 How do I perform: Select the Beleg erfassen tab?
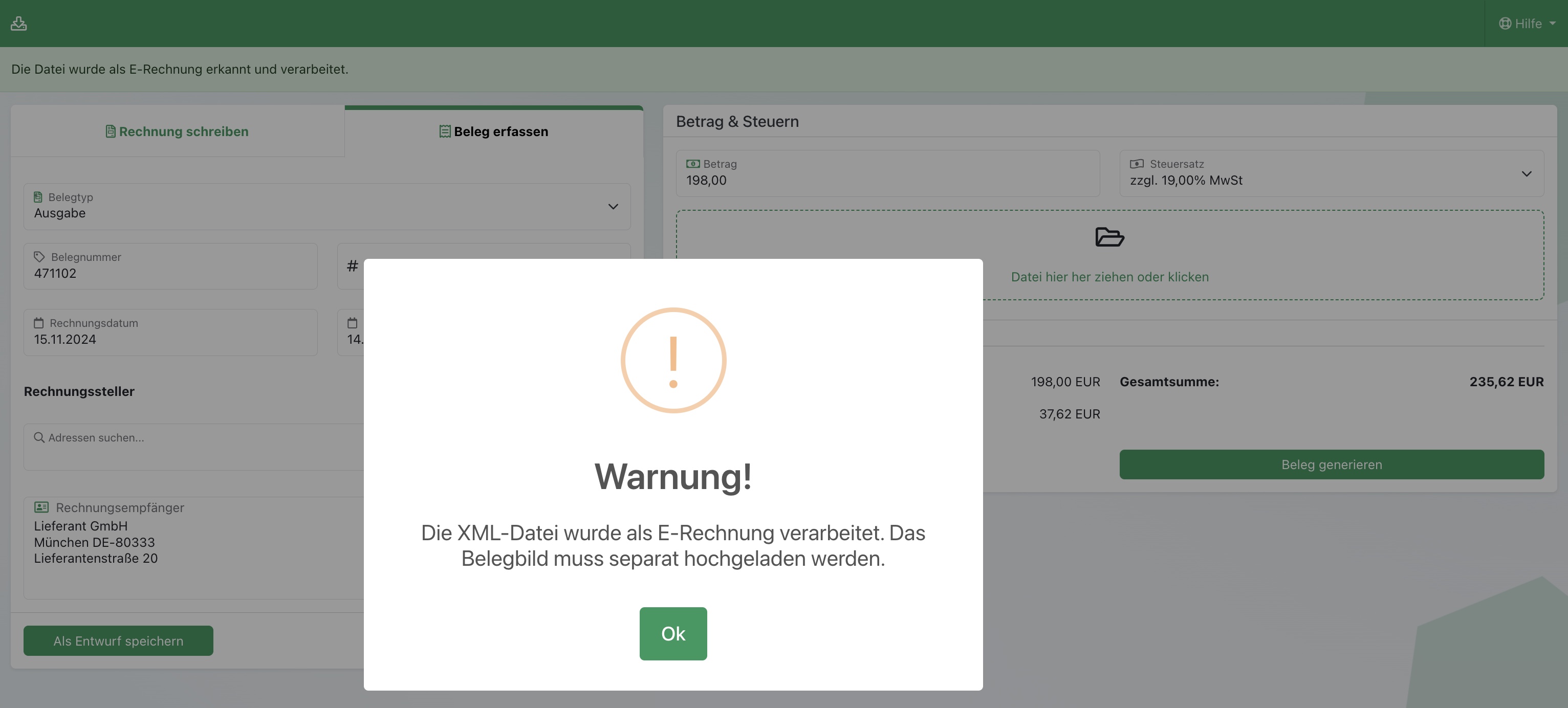[x=494, y=131]
